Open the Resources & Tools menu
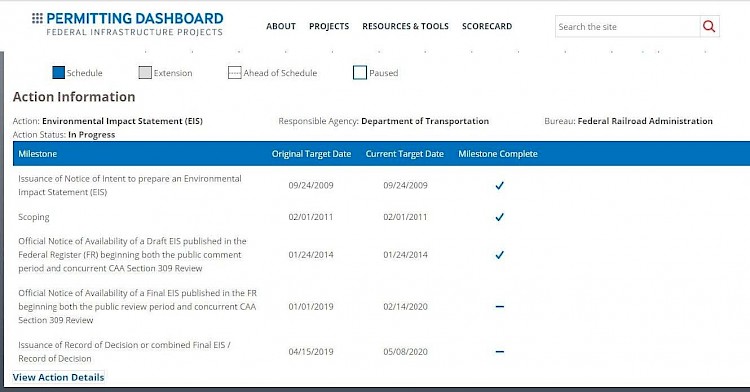The height and width of the screenshot is (392, 750). coord(406,26)
